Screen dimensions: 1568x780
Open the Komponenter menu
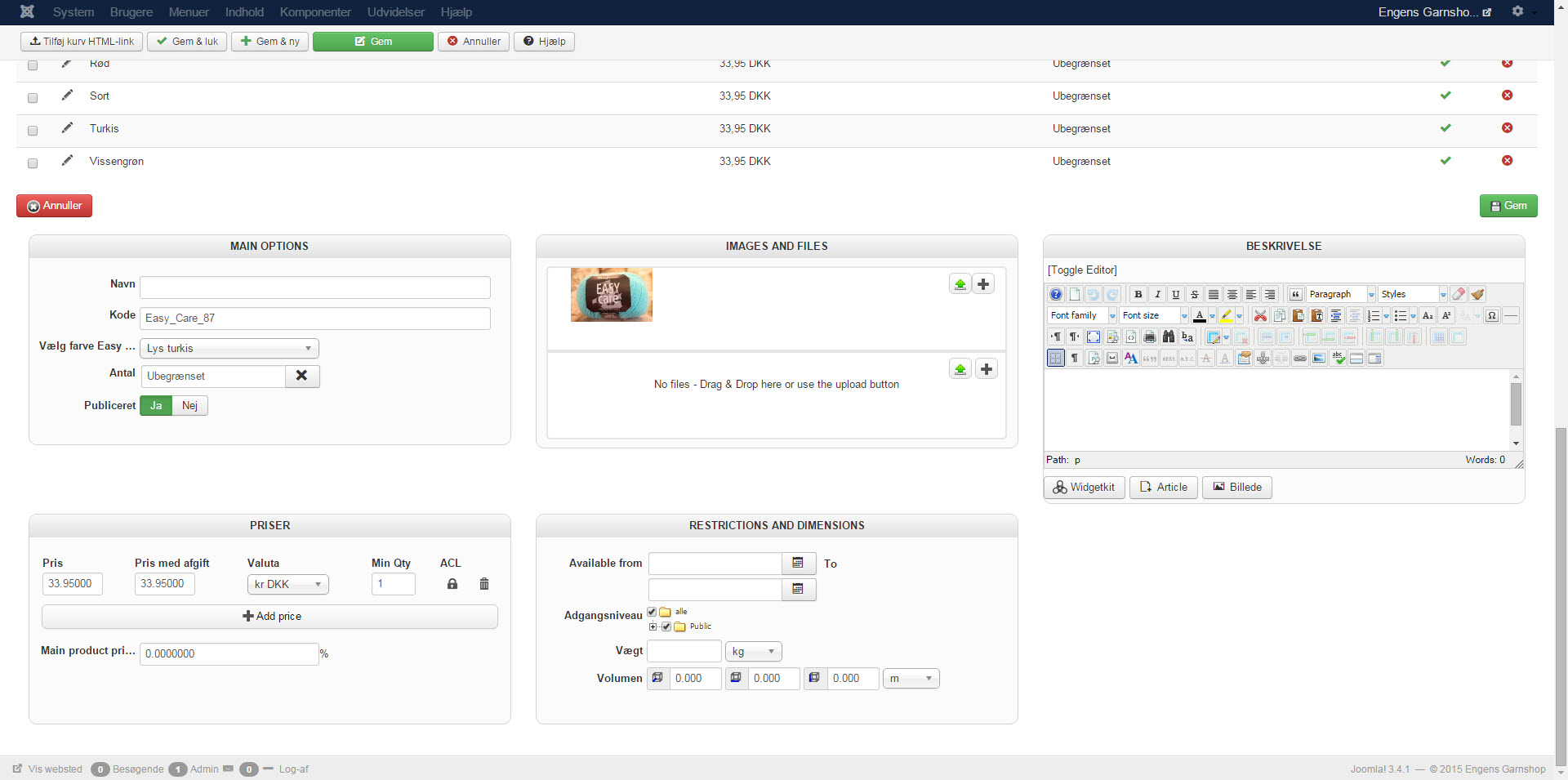coord(315,12)
